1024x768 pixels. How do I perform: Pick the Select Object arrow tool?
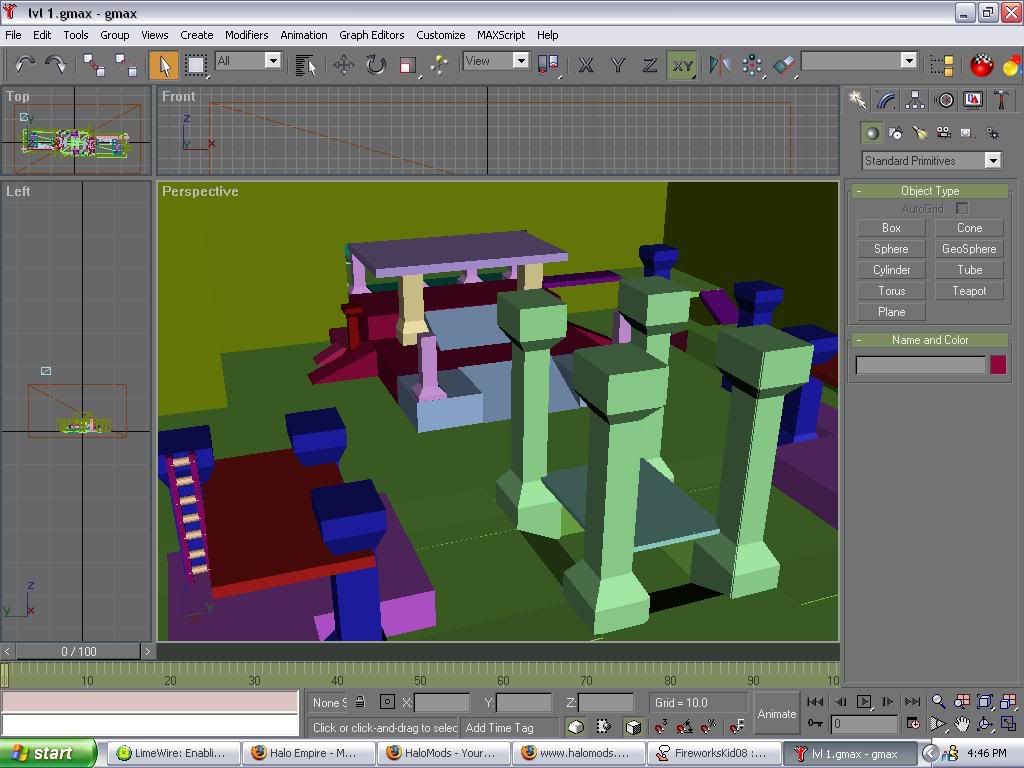coord(164,65)
